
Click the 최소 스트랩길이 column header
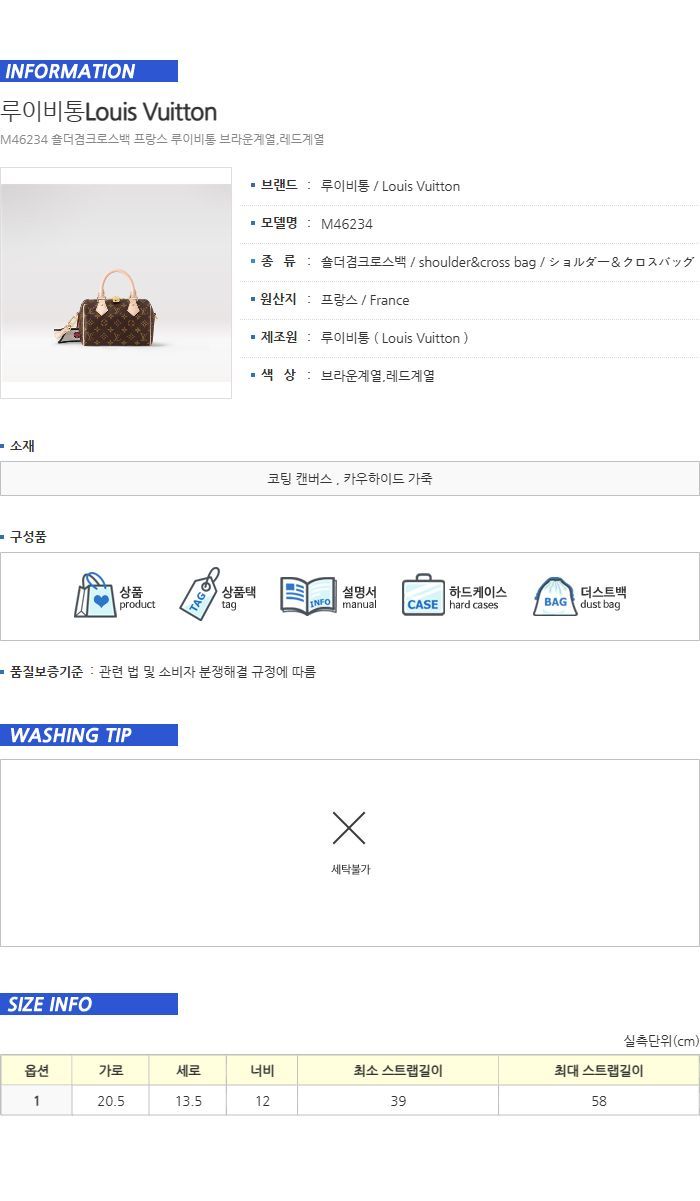[x=398, y=1070]
